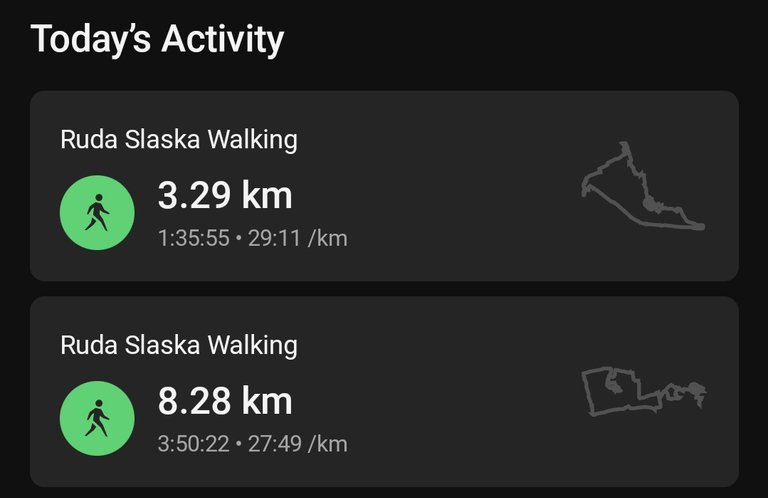The image size is (768, 498).
Task: Tap green walking icon beside 8.28 km
Action: click(97, 418)
